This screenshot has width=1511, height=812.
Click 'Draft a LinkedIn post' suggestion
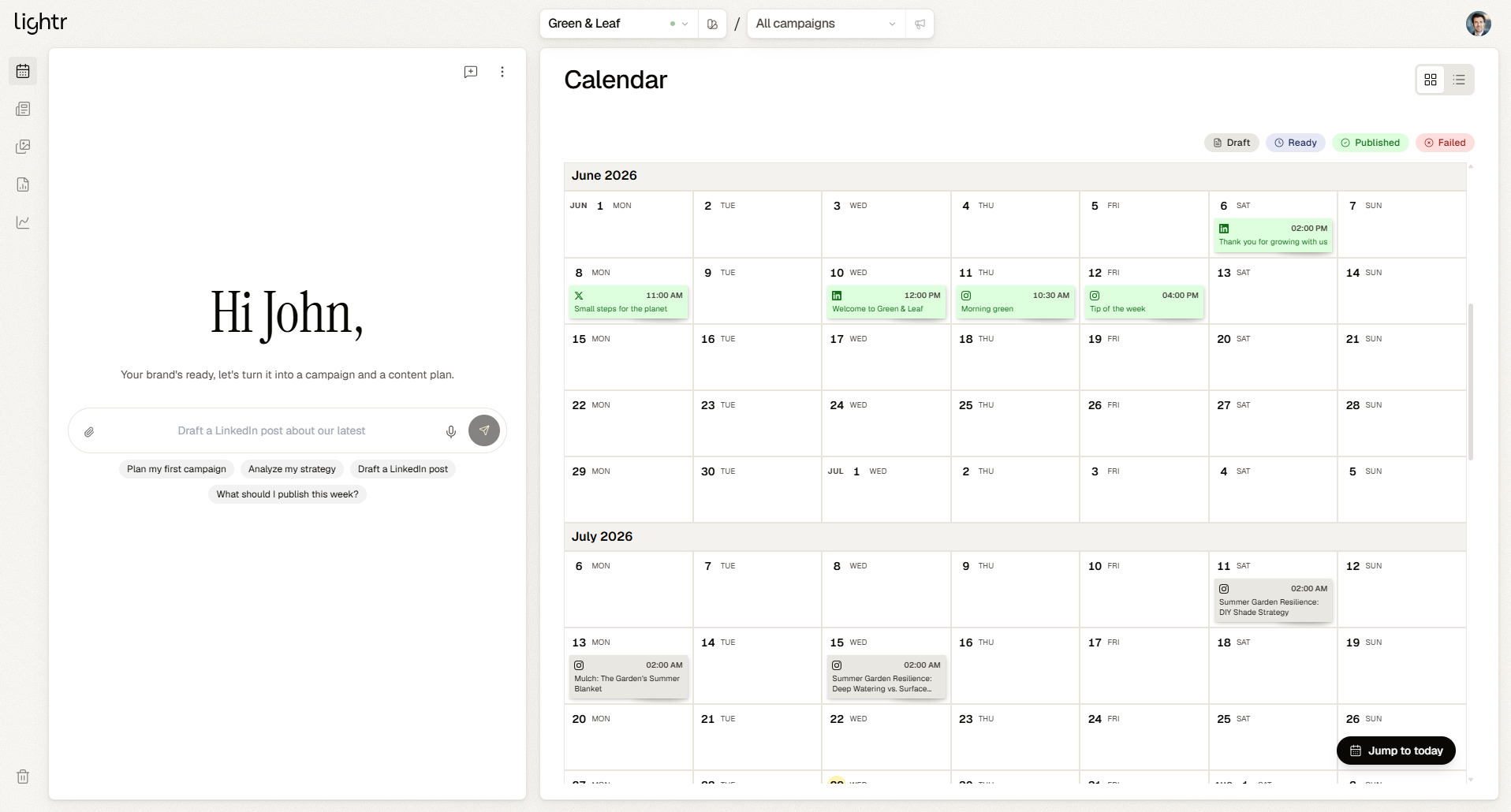[x=403, y=469]
